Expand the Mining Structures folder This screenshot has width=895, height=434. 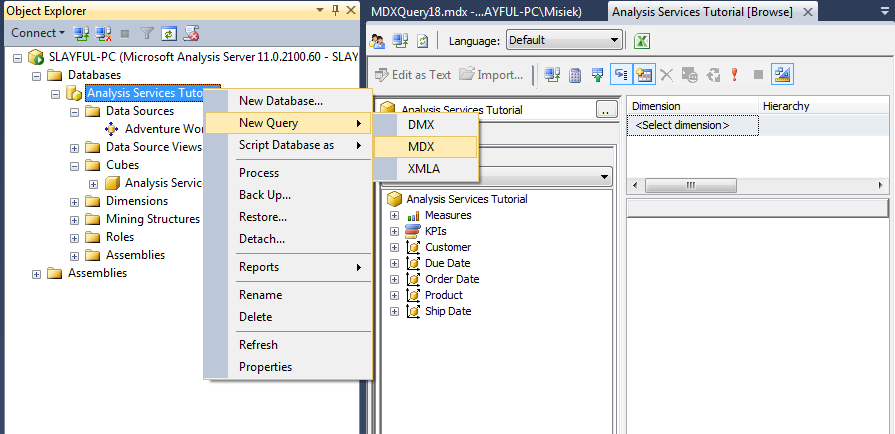pos(74,220)
